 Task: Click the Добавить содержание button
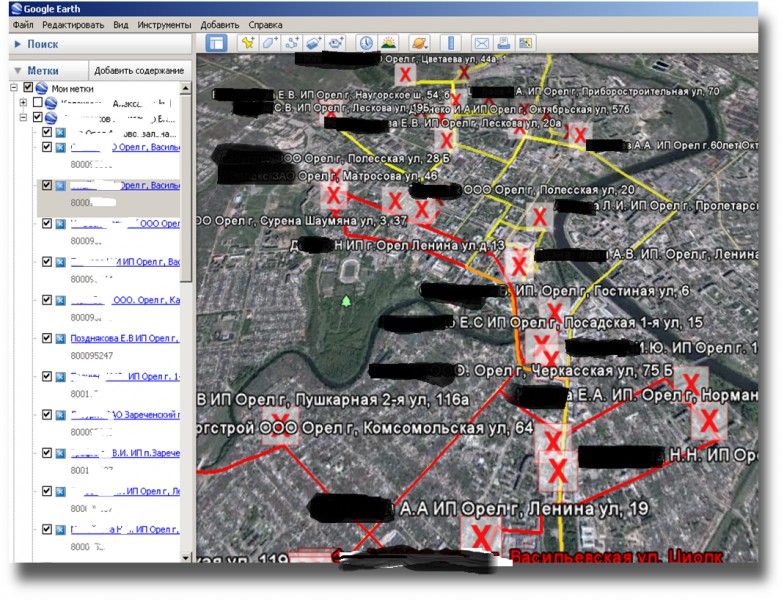[139, 70]
